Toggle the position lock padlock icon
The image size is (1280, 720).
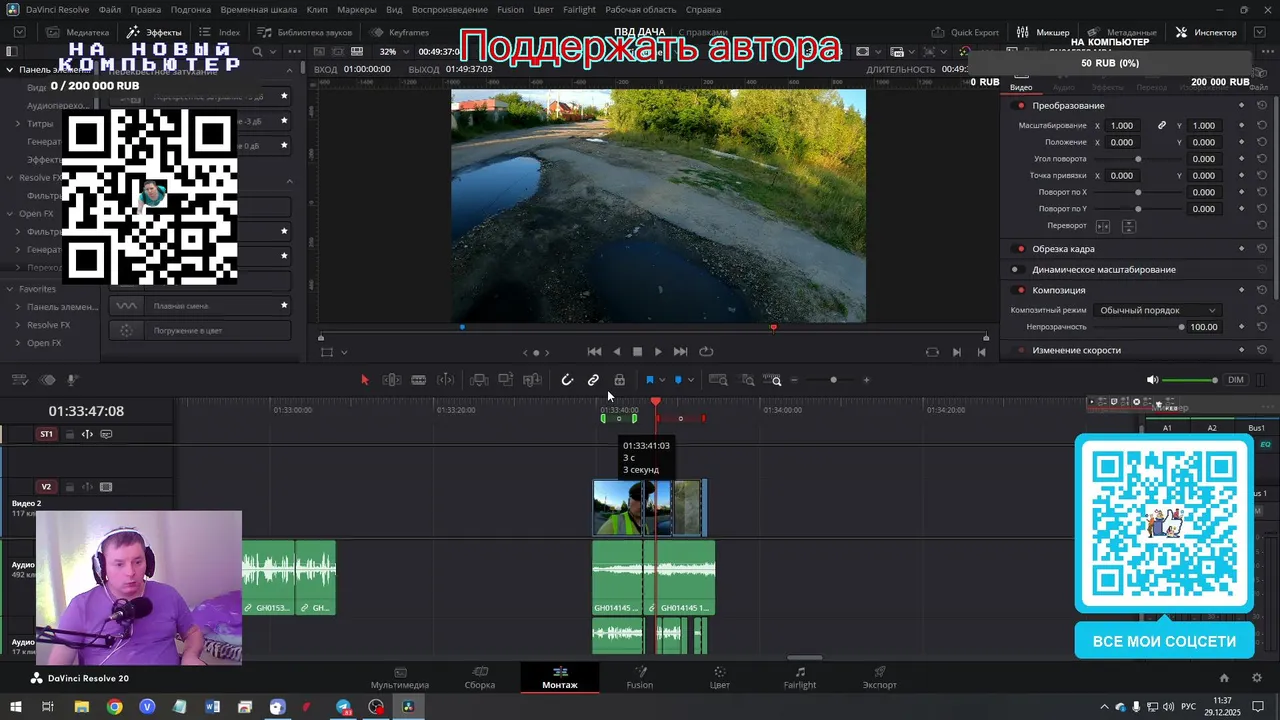coord(619,380)
